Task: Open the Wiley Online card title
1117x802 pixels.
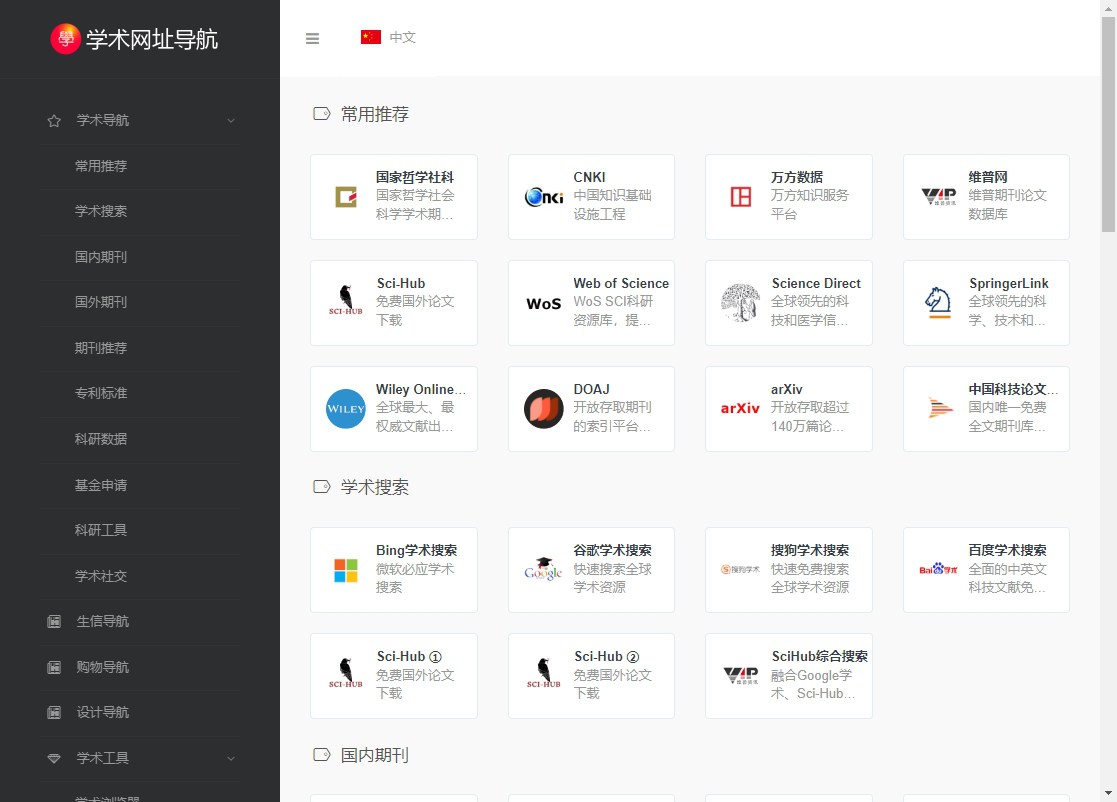Action: [421, 390]
